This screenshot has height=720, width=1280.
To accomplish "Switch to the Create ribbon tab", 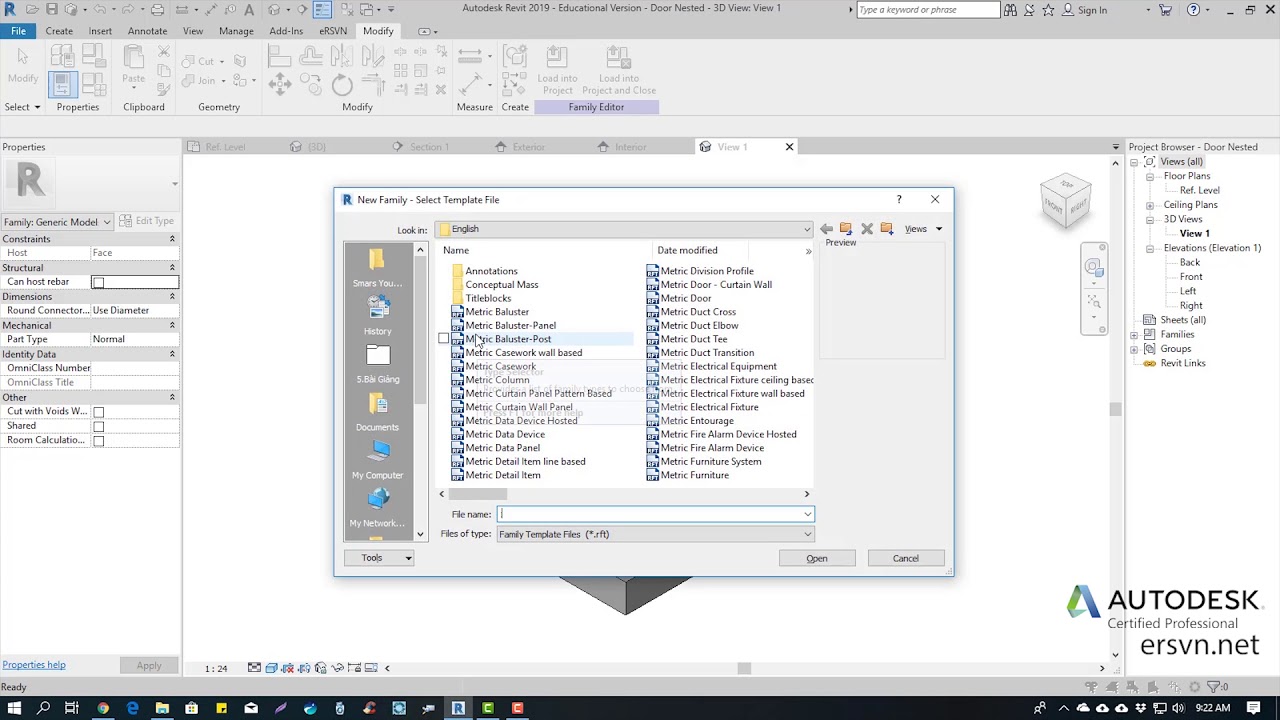I will (59, 31).
